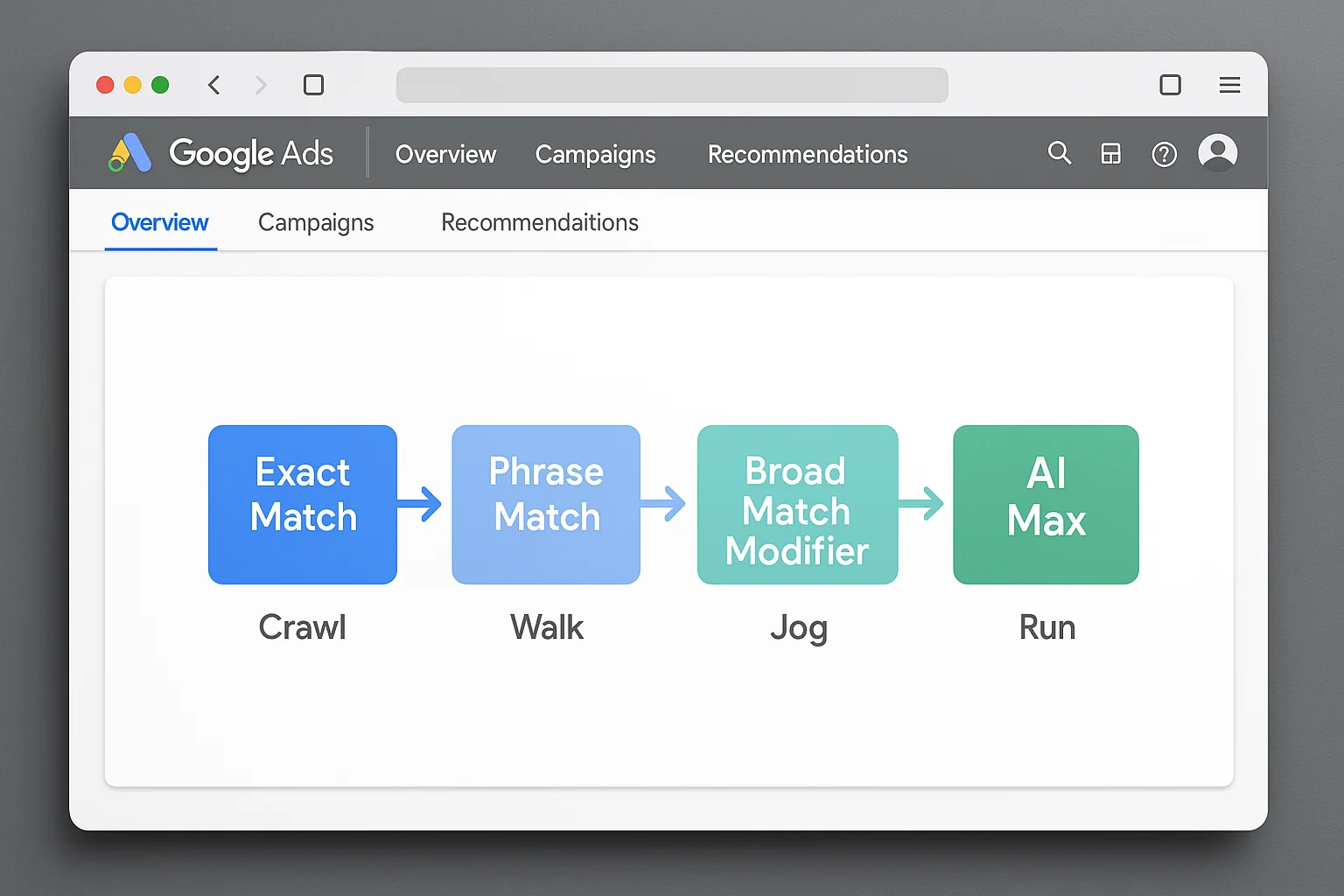The height and width of the screenshot is (896, 1344).
Task: Click the Broad Match Modifier box
Action: [x=797, y=505]
